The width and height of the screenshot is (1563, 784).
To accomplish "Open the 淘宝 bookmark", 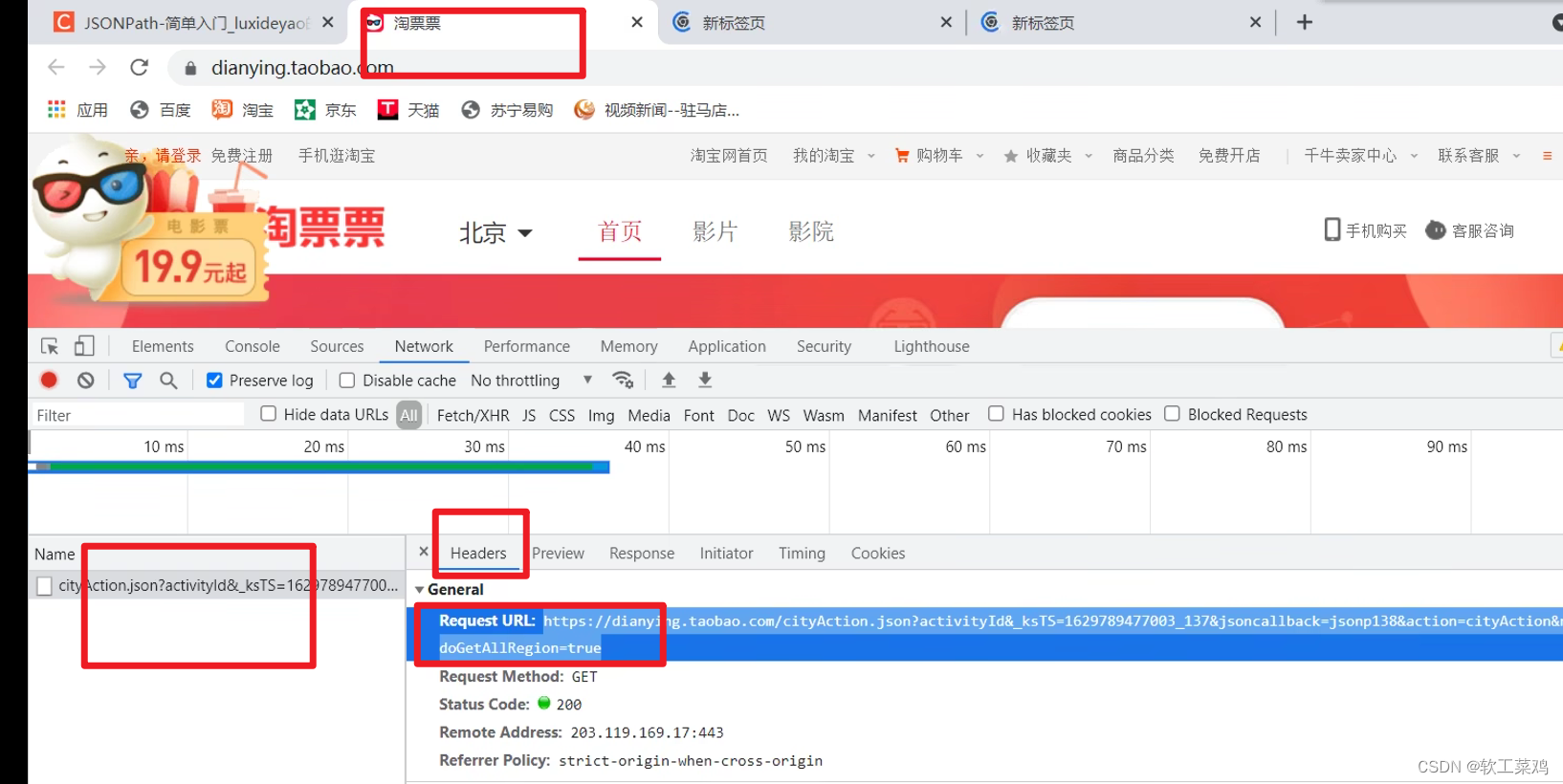I will pyautogui.click(x=243, y=110).
